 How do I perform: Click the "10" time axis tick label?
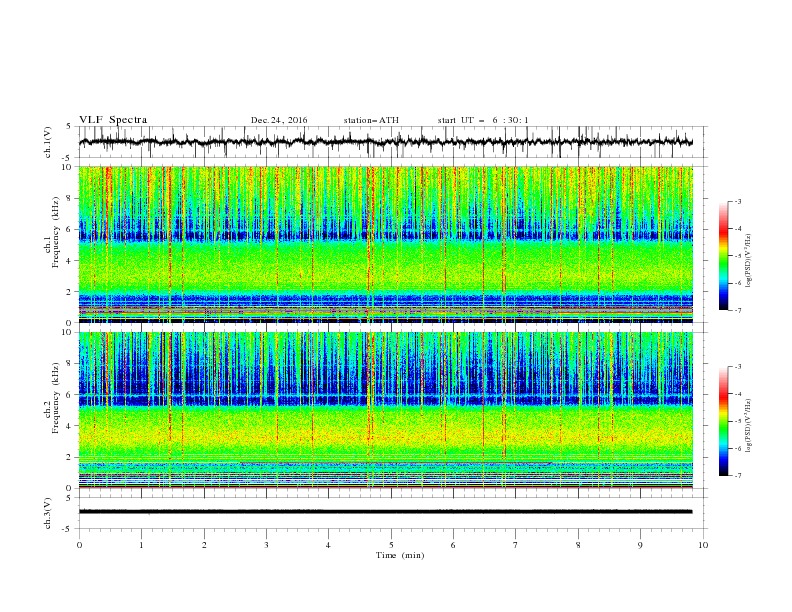click(x=703, y=545)
